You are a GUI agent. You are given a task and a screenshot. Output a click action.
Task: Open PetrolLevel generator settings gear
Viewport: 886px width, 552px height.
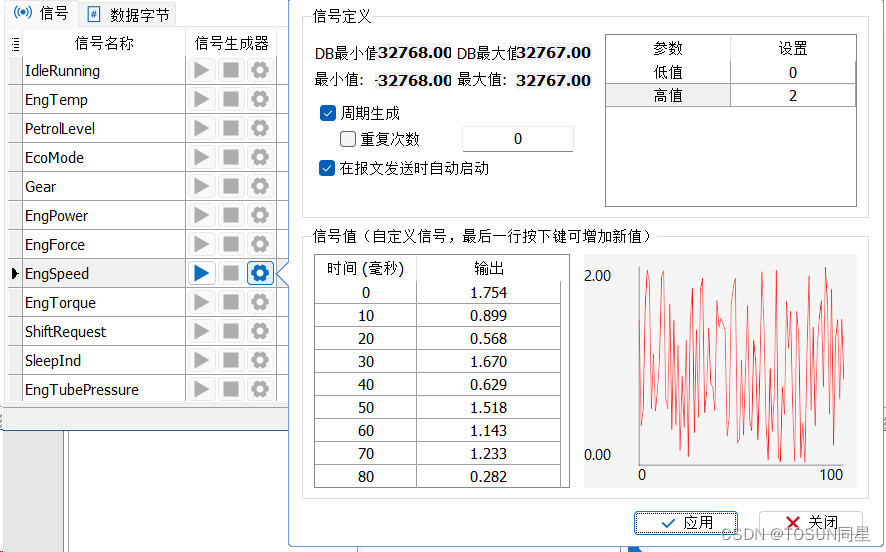[260, 128]
